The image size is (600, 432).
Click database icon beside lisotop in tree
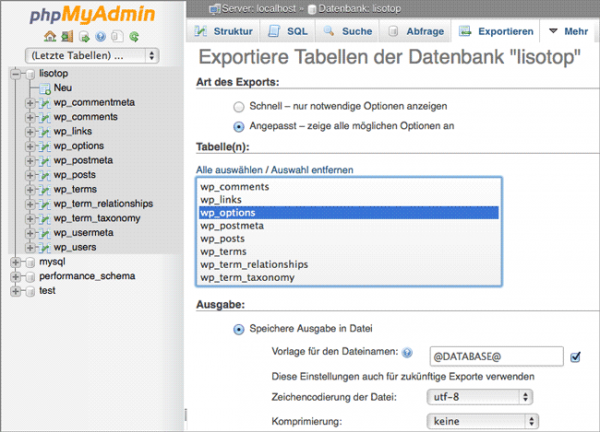(x=31, y=74)
